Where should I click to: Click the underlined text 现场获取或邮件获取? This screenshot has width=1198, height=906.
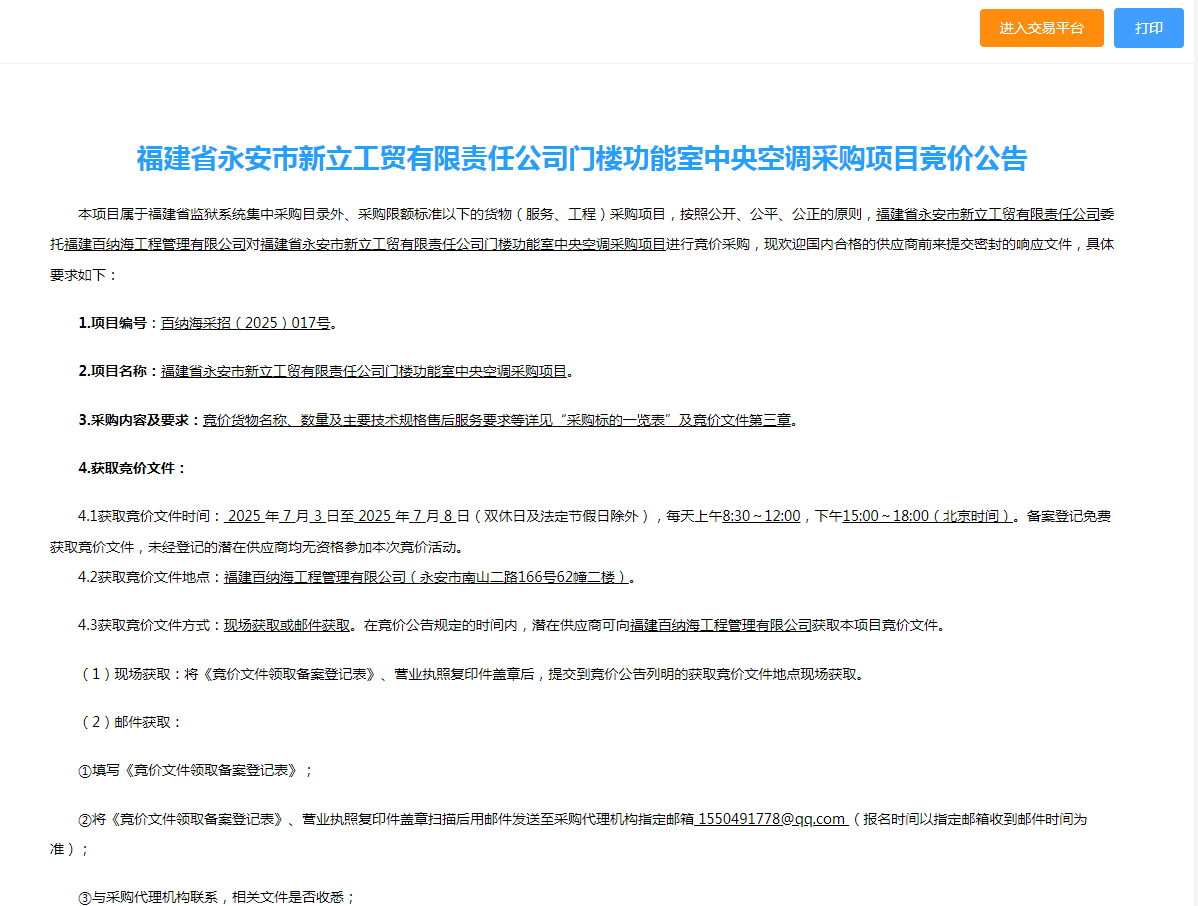(x=287, y=626)
